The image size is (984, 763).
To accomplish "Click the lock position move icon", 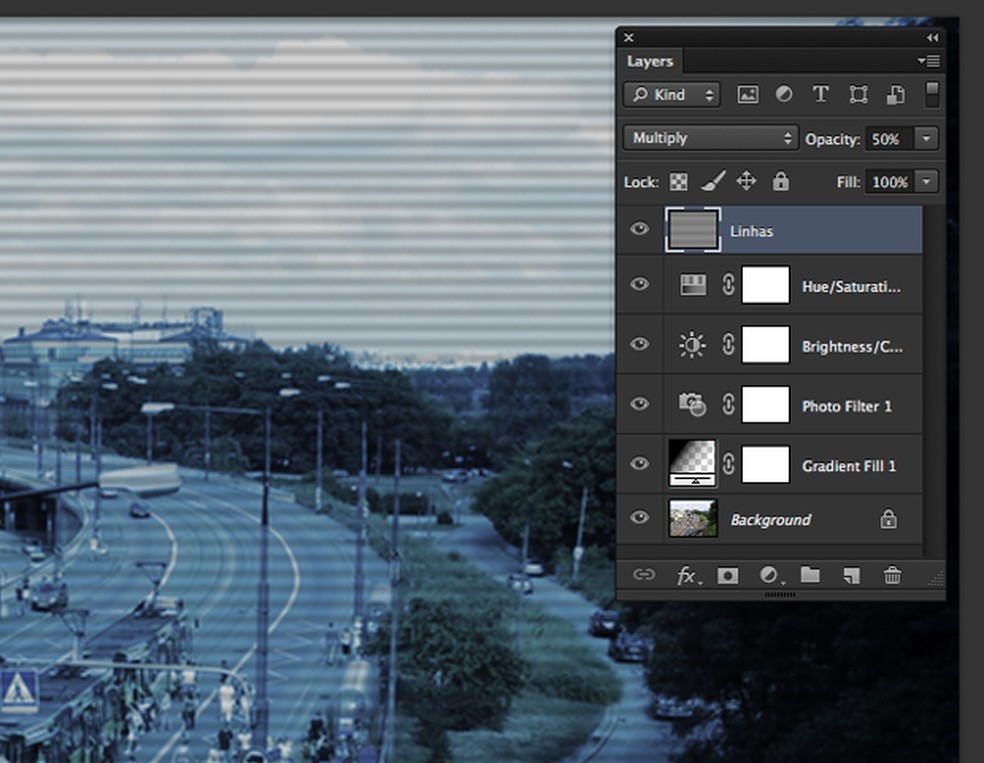I will point(746,181).
